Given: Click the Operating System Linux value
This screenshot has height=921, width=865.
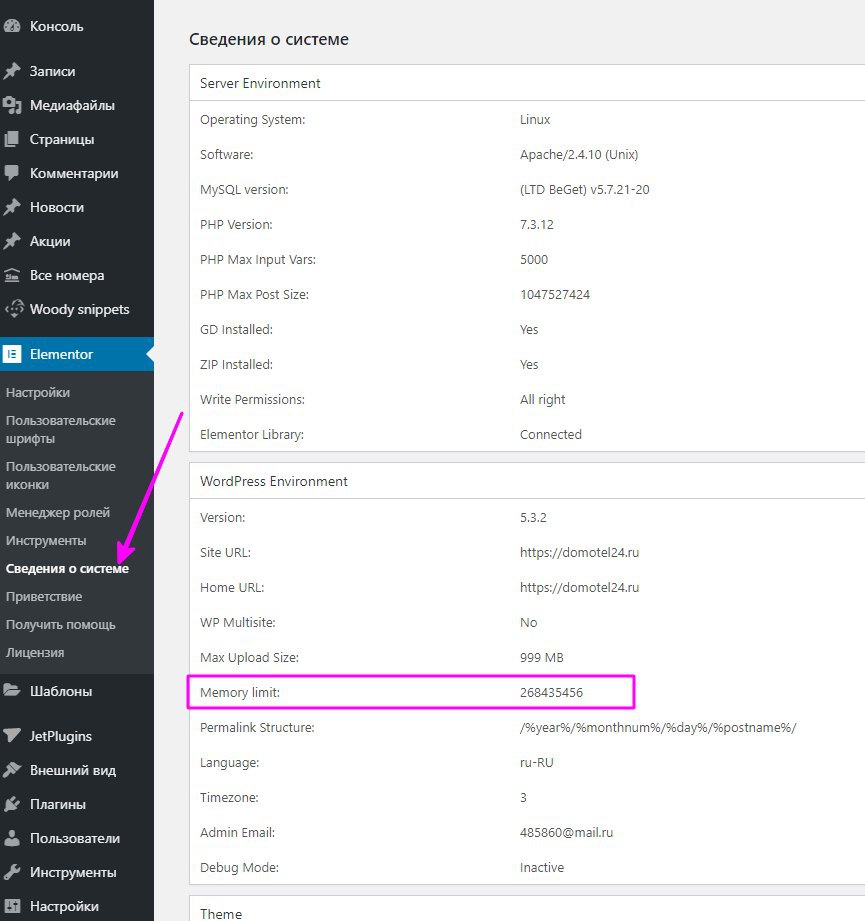Looking at the screenshot, I should coord(534,119).
